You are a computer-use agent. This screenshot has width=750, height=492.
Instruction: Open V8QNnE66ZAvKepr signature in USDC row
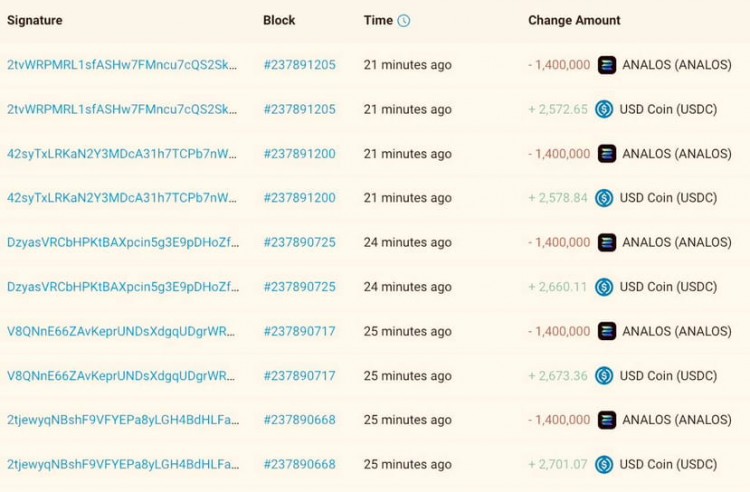(121, 376)
